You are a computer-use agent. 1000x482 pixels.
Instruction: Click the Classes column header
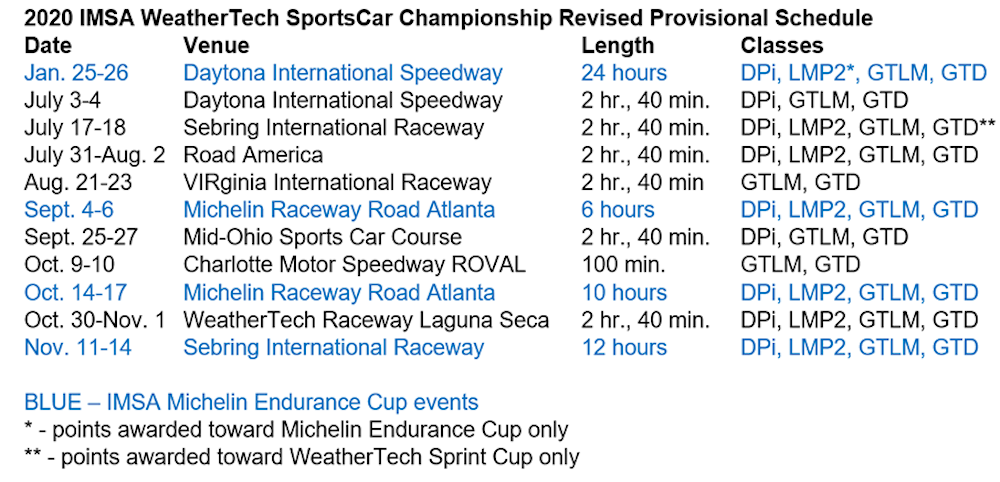point(782,45)
